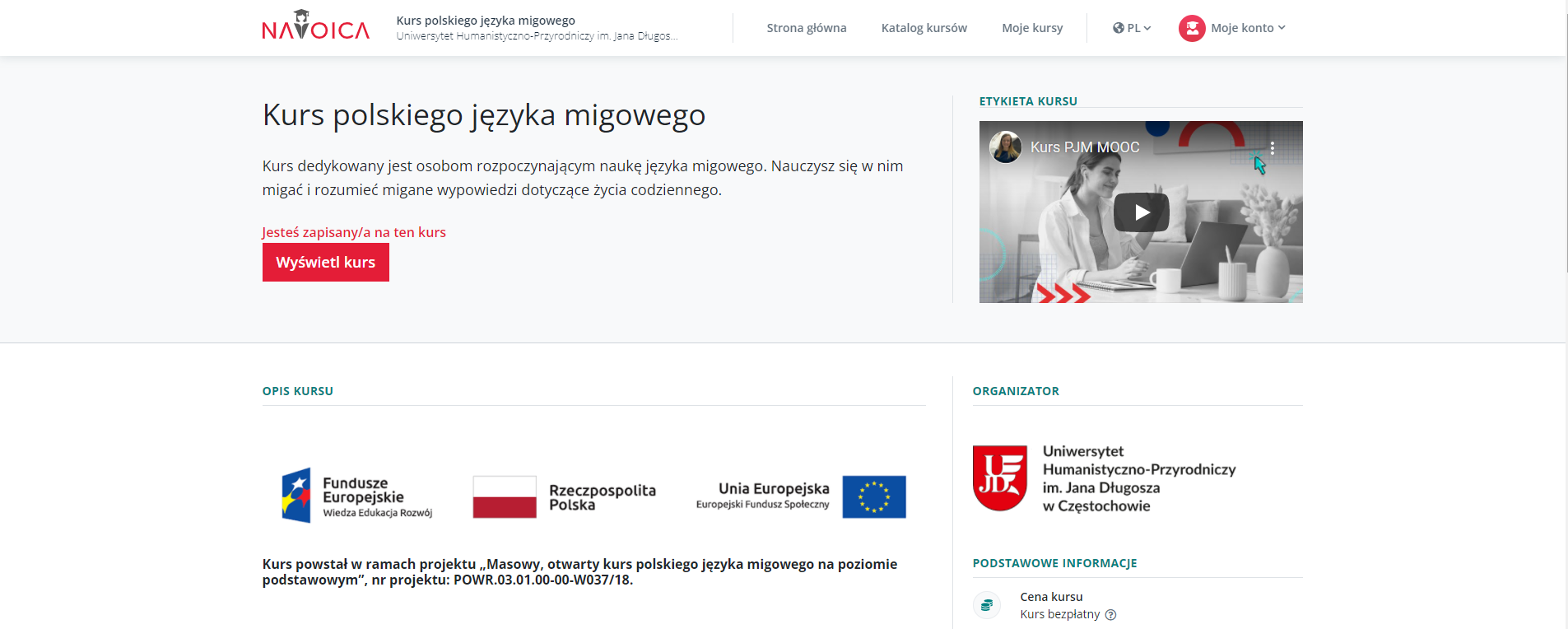Viewport: 1568px width, 629px height.
Task: Click the globe language icon
Action: [x=1118, y=28]
